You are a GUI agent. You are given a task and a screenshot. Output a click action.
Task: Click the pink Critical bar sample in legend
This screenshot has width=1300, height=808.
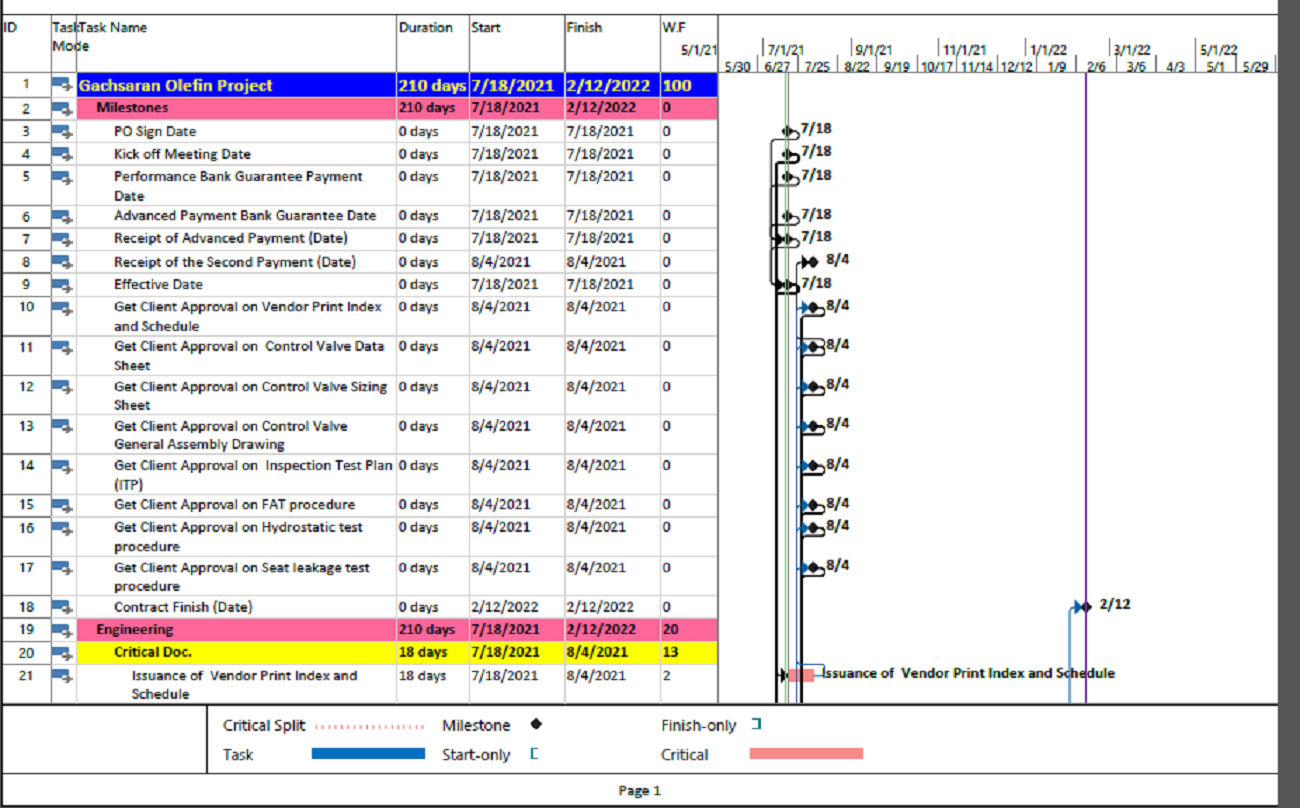pyautogui.click(x=806, y=754)
